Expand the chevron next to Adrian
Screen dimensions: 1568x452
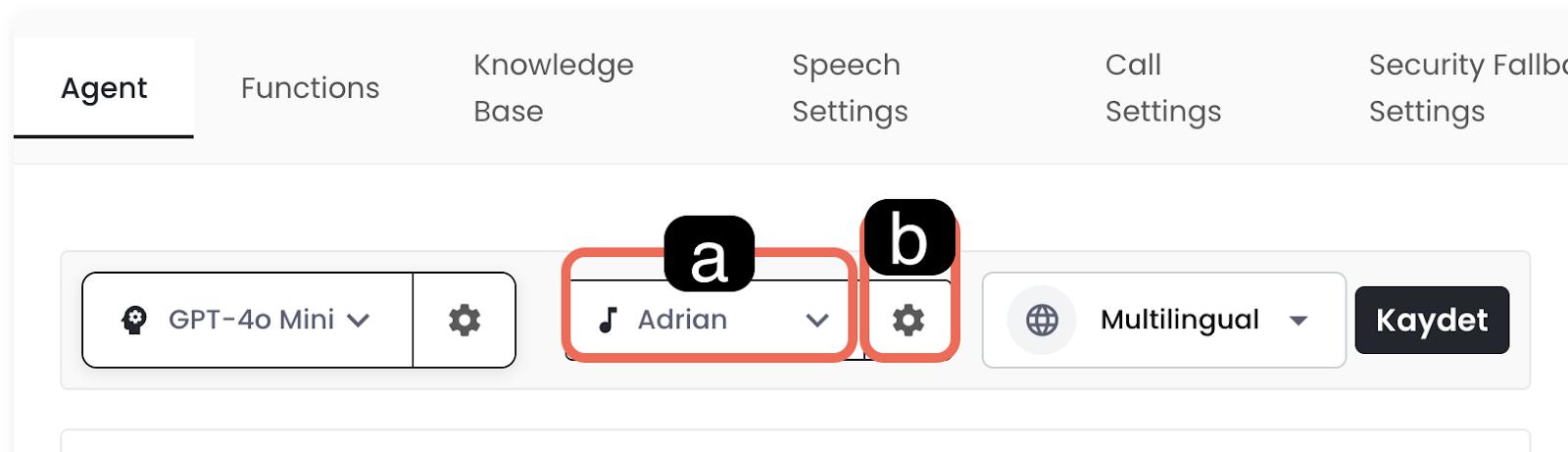click(817, 321)
